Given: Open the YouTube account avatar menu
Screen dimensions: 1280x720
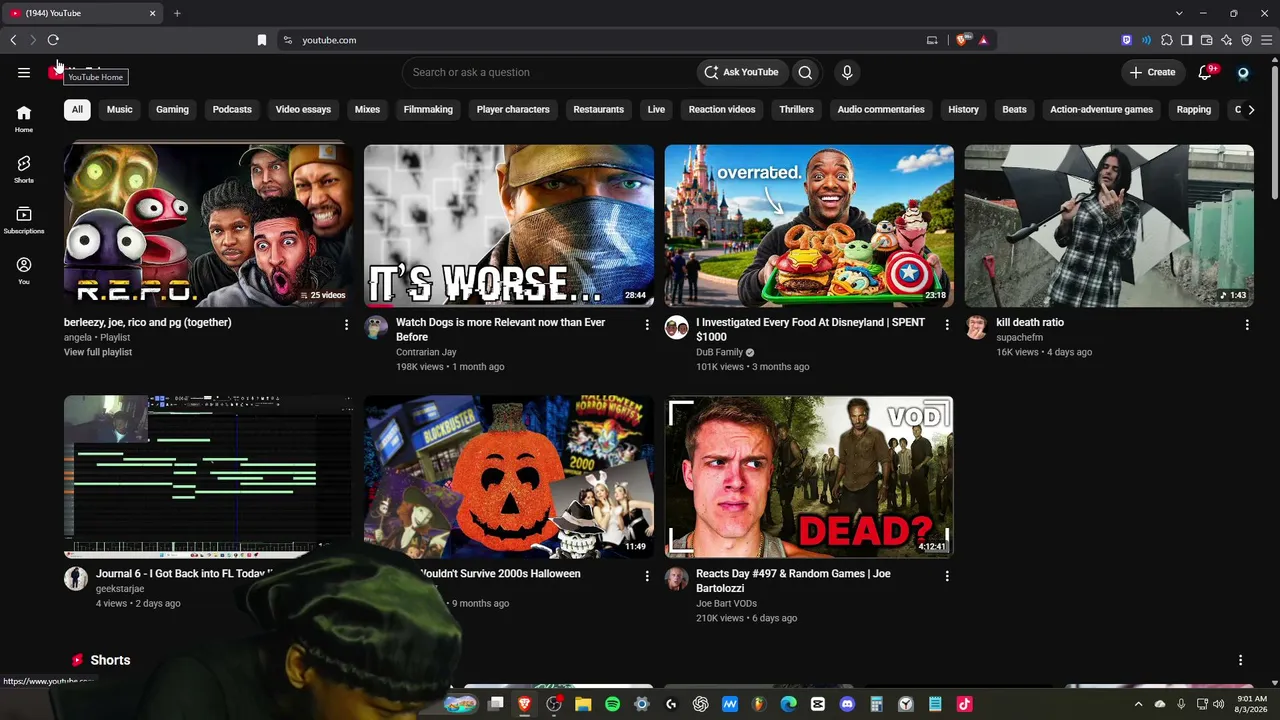Looking at the screenshot, I should pyautogui.click(x=1243, y=72).
